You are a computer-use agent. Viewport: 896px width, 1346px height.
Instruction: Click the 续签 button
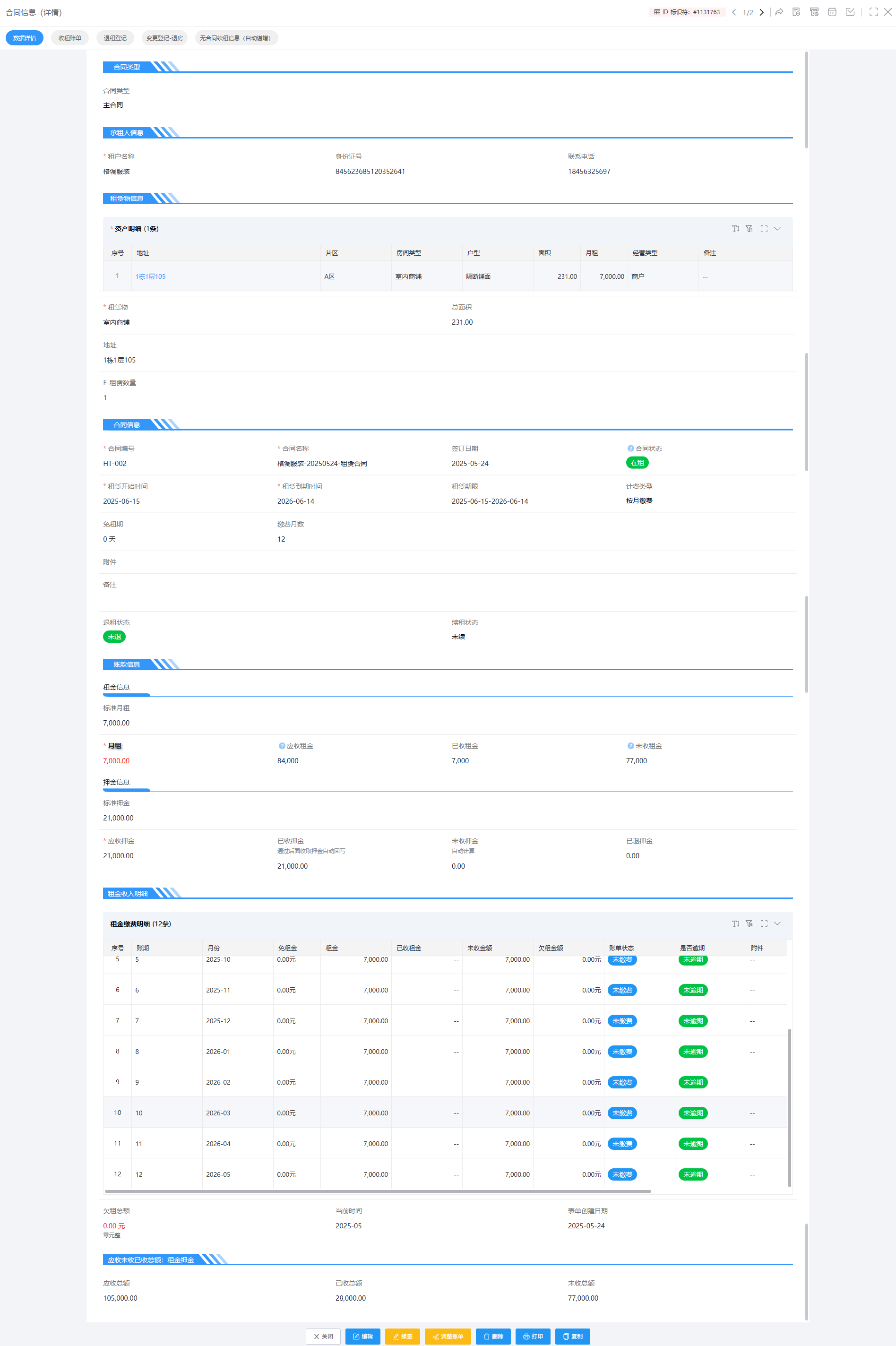pyautogui.click(x=402, y=1336)
